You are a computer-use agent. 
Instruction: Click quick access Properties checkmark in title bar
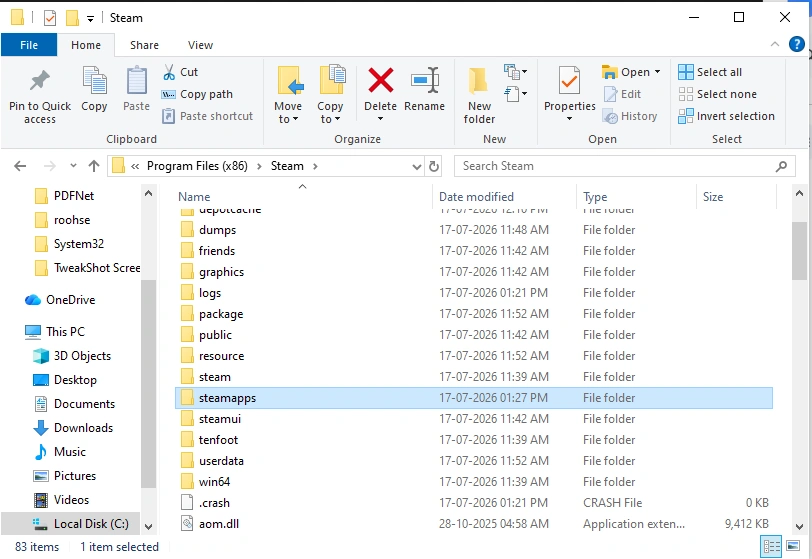tap(50, 18)
